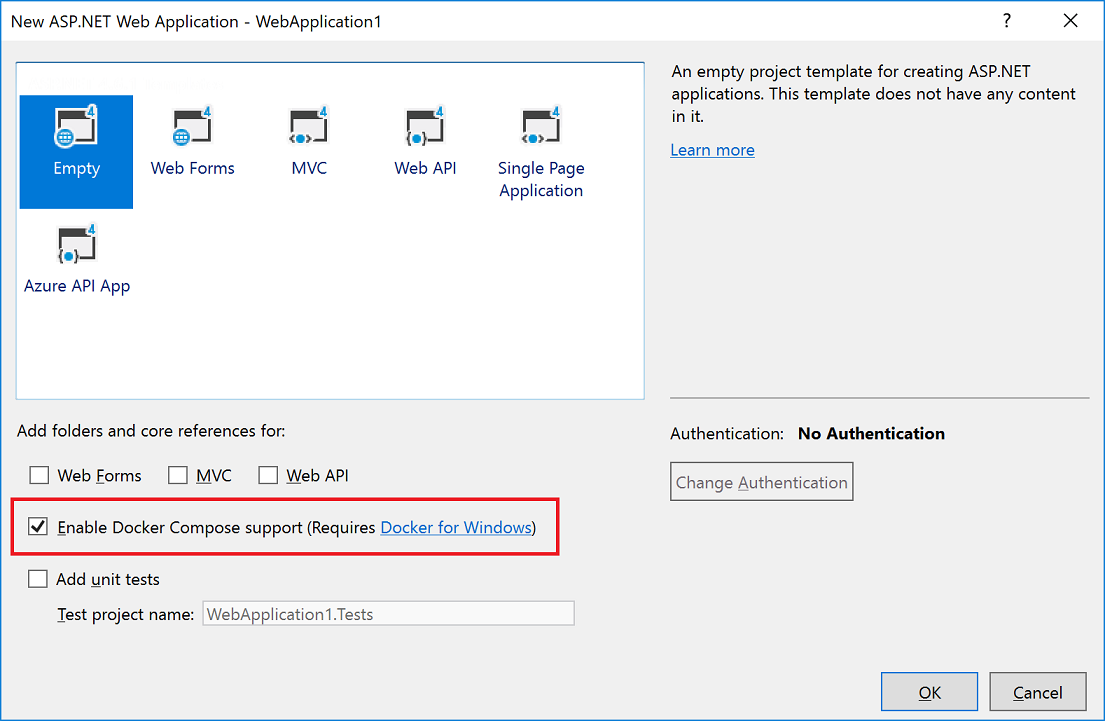Open the Learn more link
1105x721 pixels.
[712, 149]
